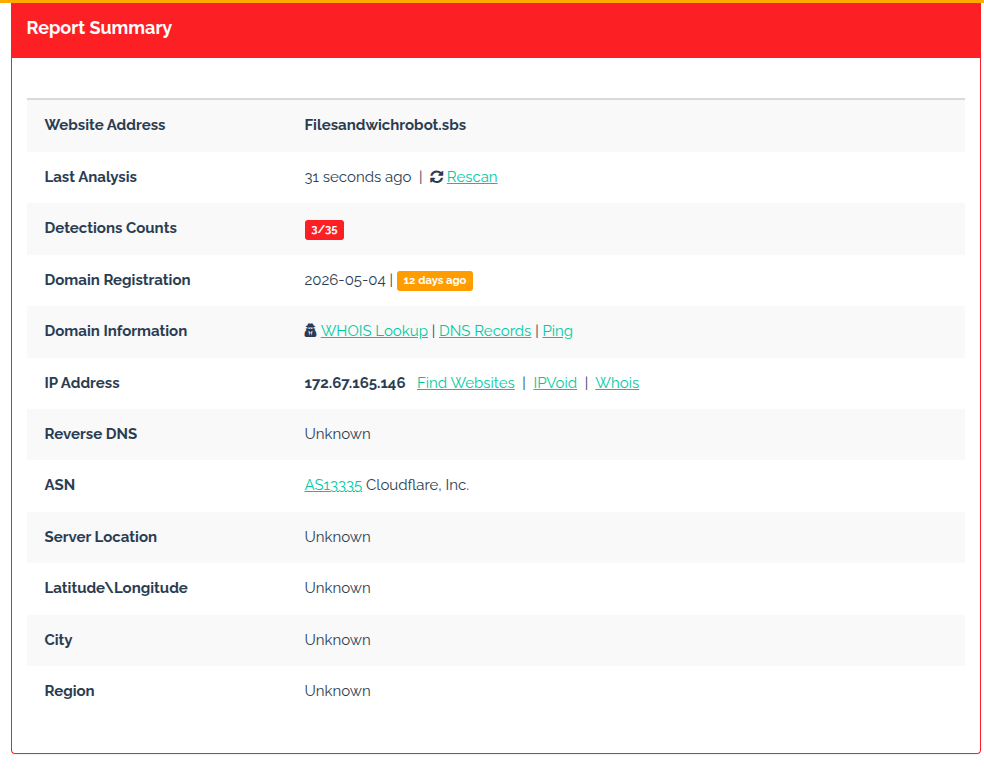Click the Ping link
This screenshot has height=774, width=984.
[x=557, y=331]
